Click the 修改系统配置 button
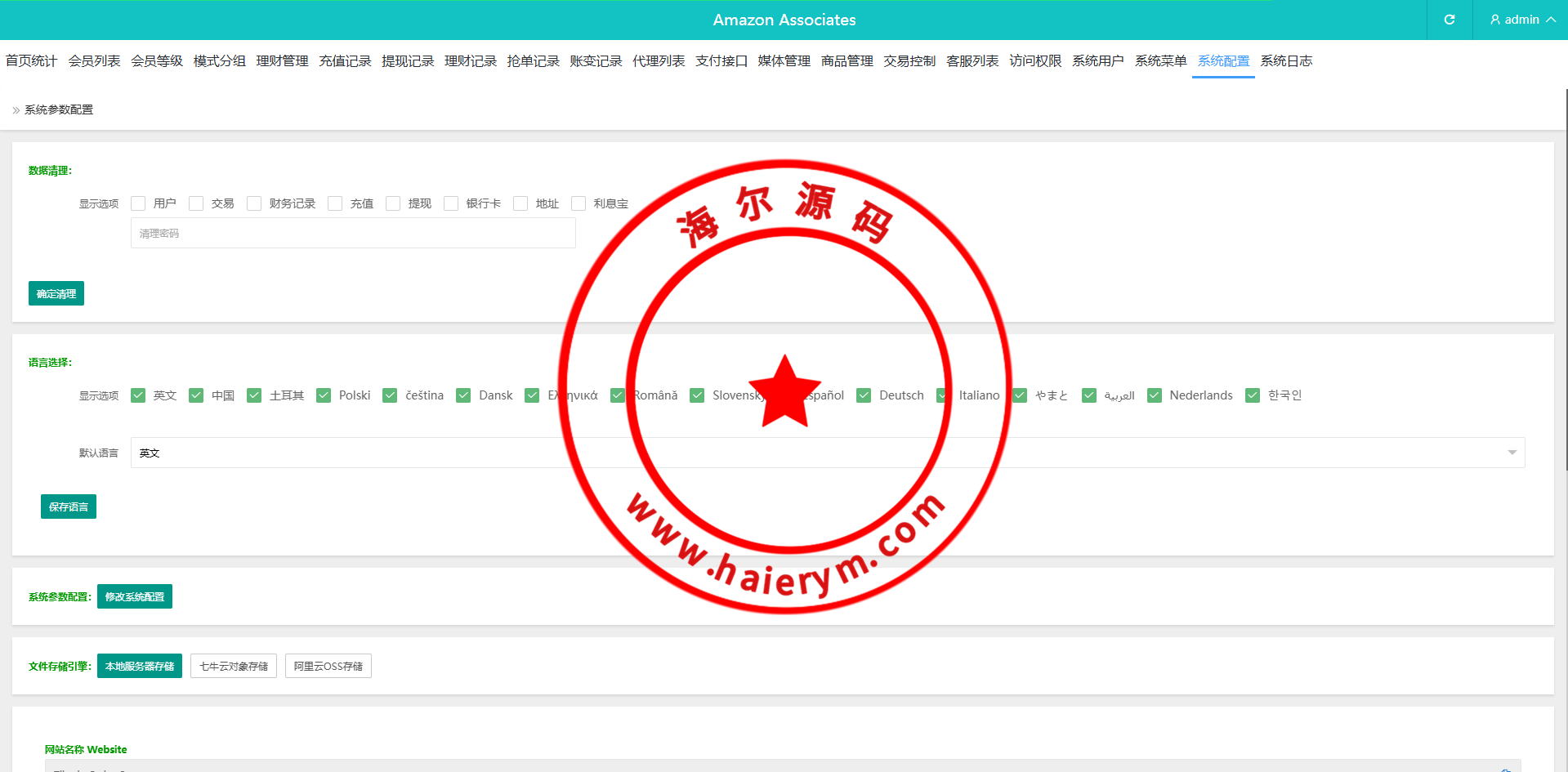The width and height of the screenshot is (1568, 772). point(135,596)
